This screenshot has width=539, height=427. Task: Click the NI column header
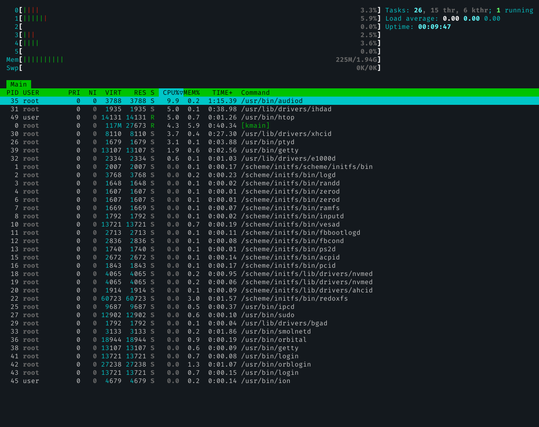(92, 92)
